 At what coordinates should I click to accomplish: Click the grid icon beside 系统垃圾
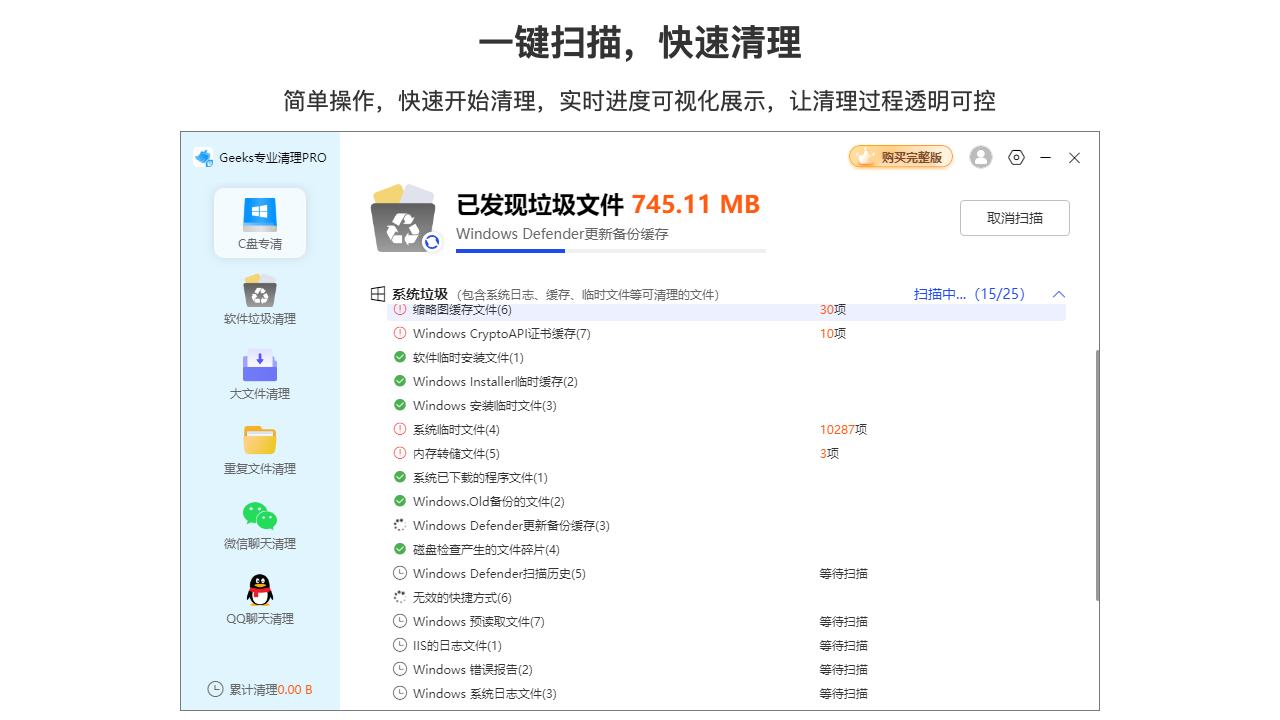(377, 293)
